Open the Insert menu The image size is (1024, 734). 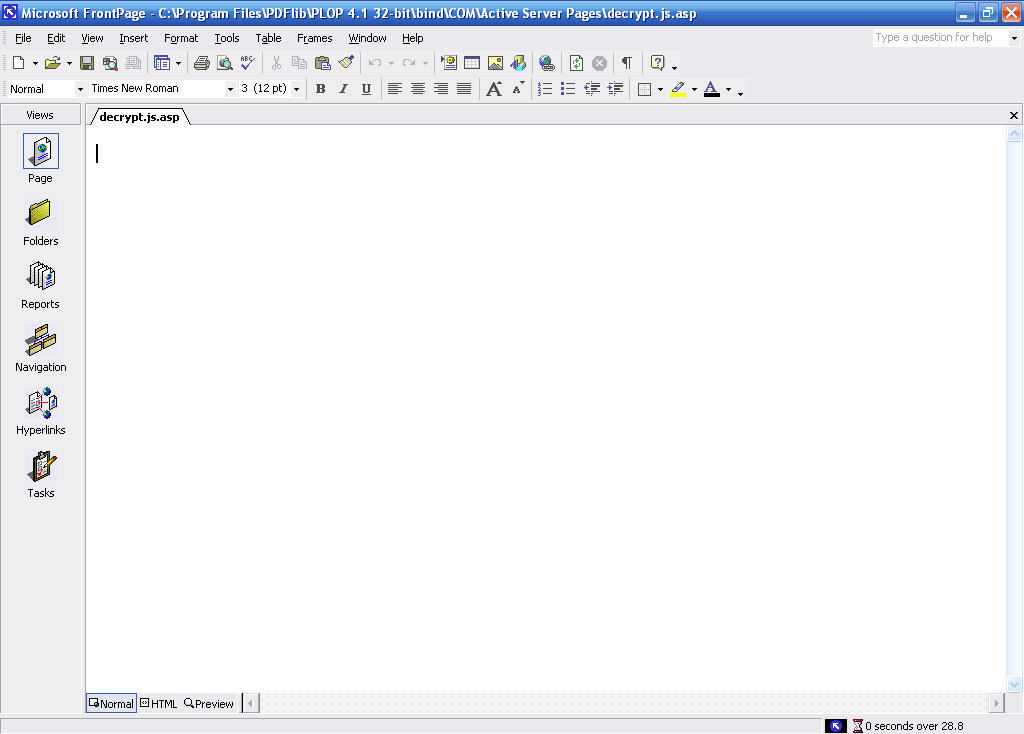tap(133, 39)
